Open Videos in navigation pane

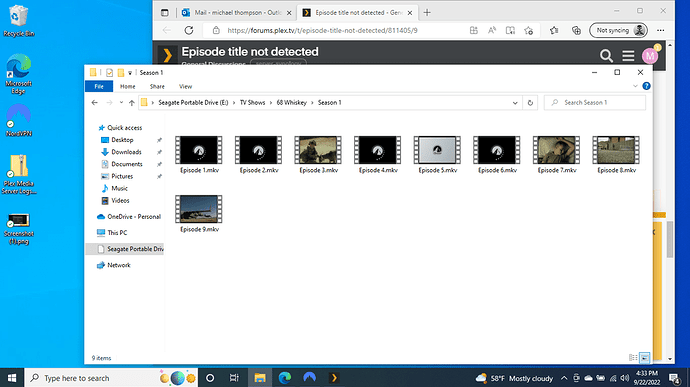coord(120,200)
